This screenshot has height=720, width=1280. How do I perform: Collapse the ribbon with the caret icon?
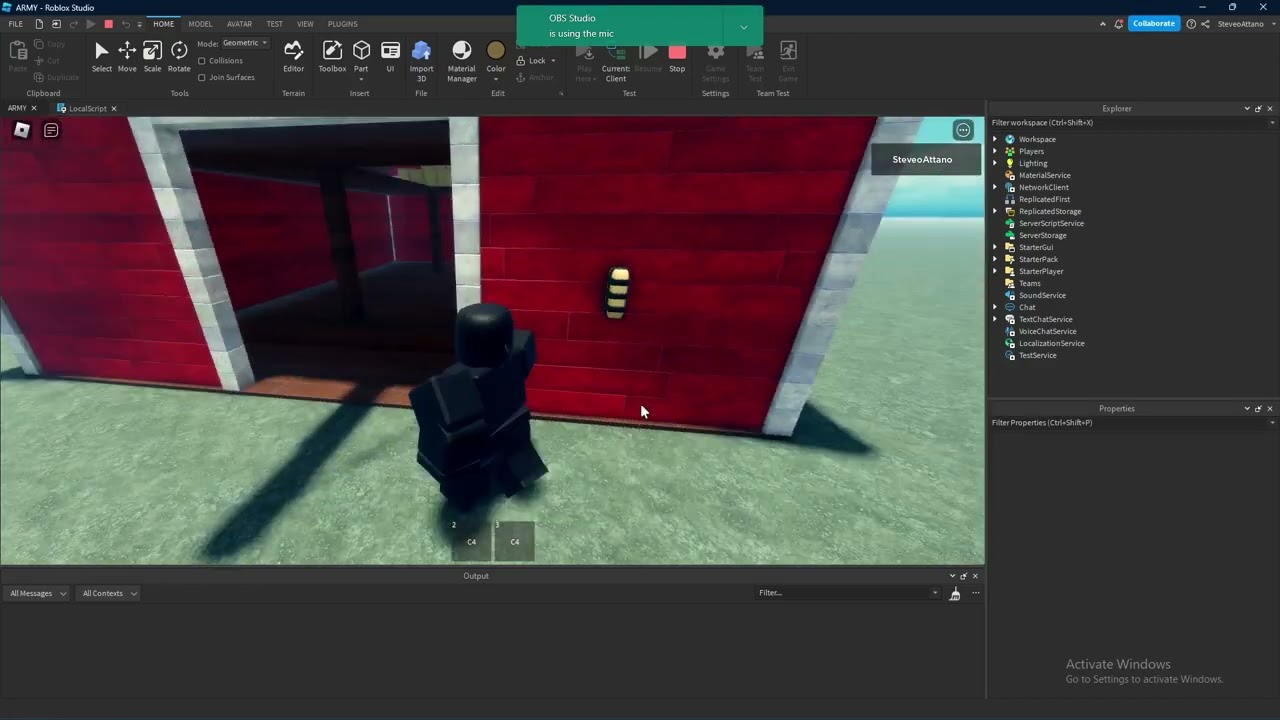pos(1103,24)
